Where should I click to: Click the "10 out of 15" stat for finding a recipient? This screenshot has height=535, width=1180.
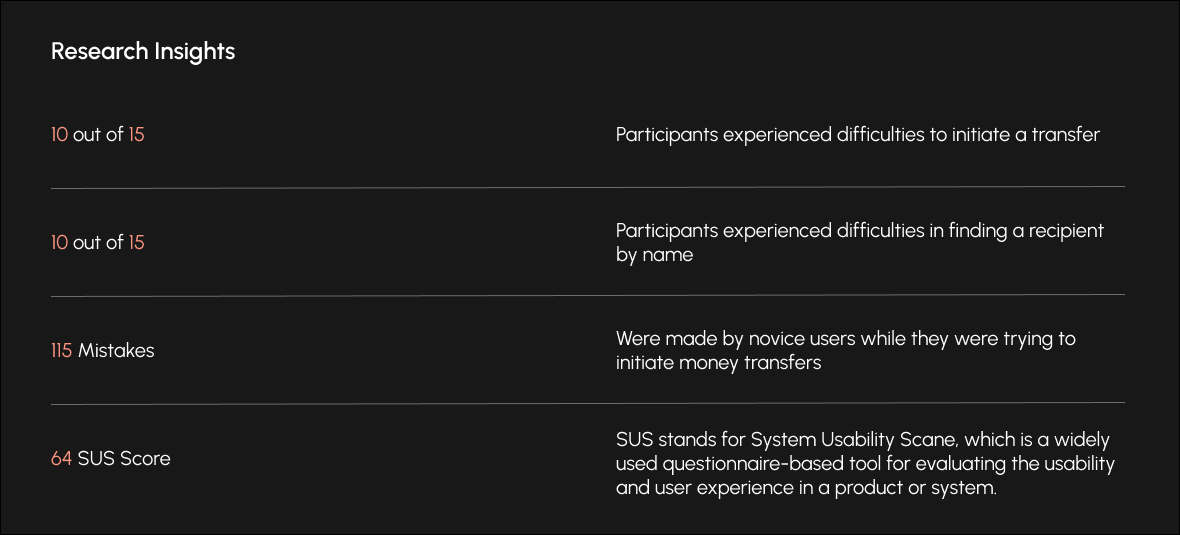pos(98,242)
